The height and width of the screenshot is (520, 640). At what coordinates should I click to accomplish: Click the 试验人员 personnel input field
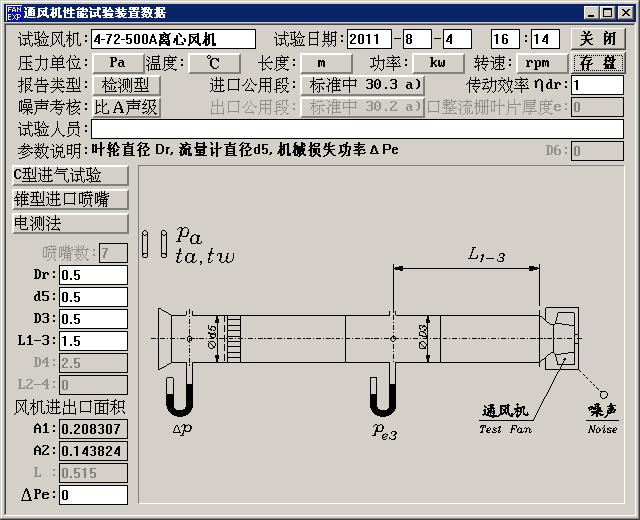pos(357,129)
